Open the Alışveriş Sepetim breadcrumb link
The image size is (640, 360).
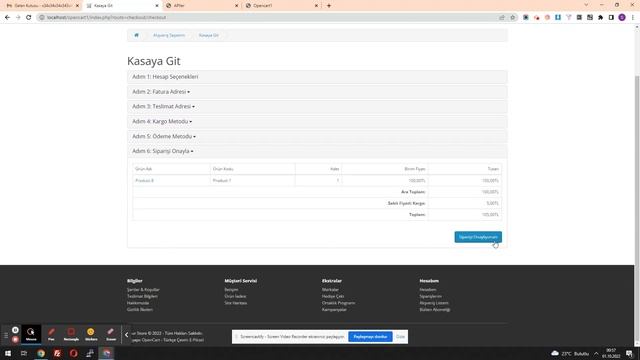coord(169,36)
